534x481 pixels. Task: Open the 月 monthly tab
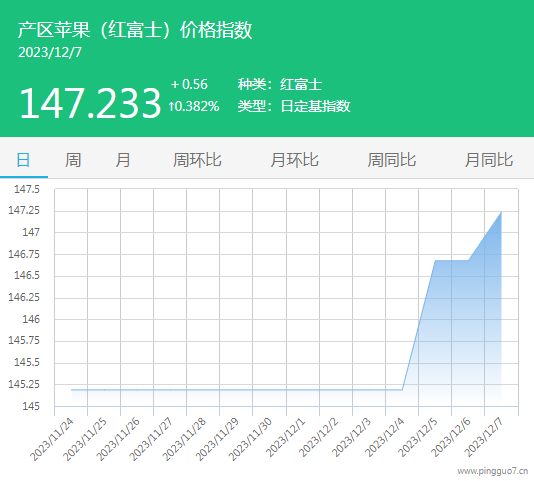click(x=123, y=160)
